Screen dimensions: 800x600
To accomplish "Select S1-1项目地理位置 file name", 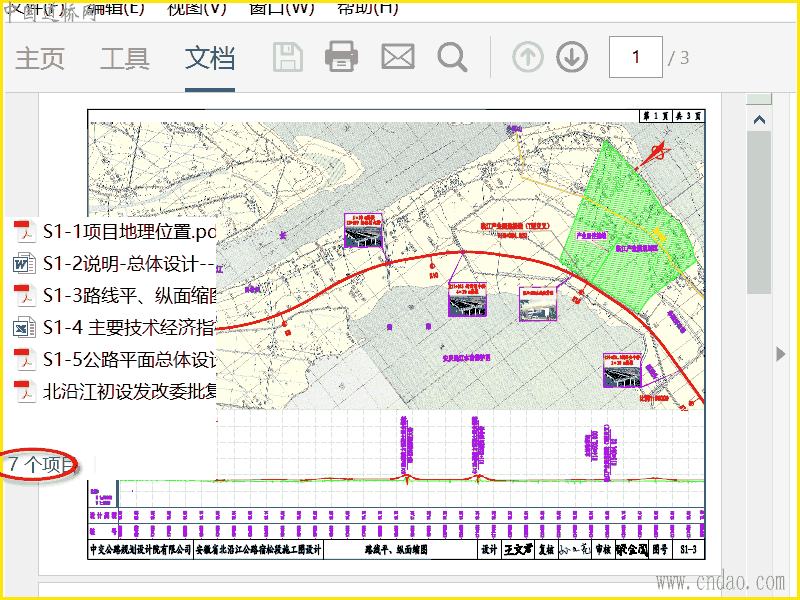I will 130,232.
